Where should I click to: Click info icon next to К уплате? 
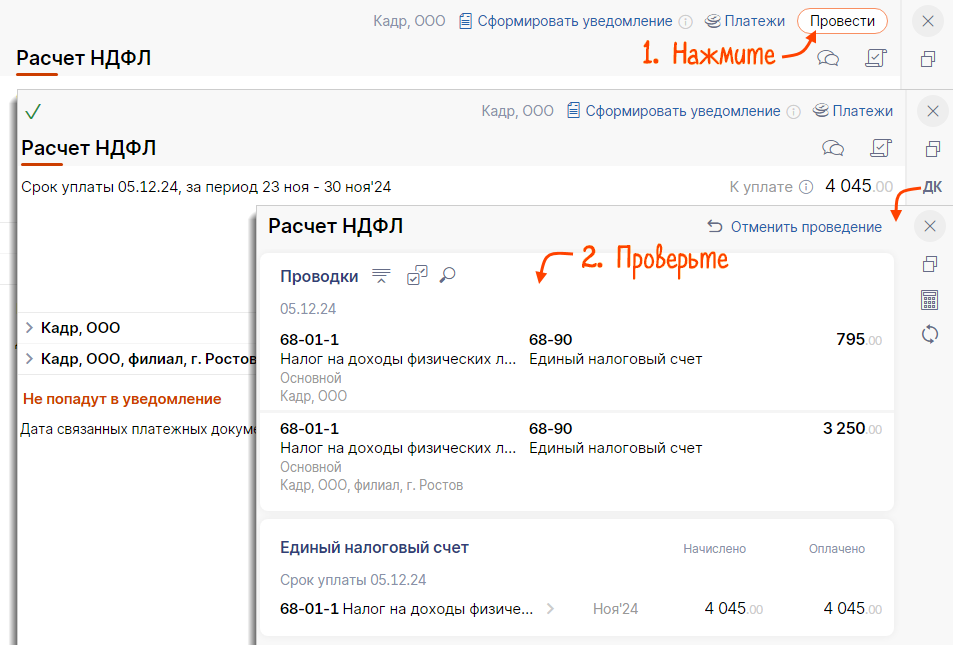[806, 187]
